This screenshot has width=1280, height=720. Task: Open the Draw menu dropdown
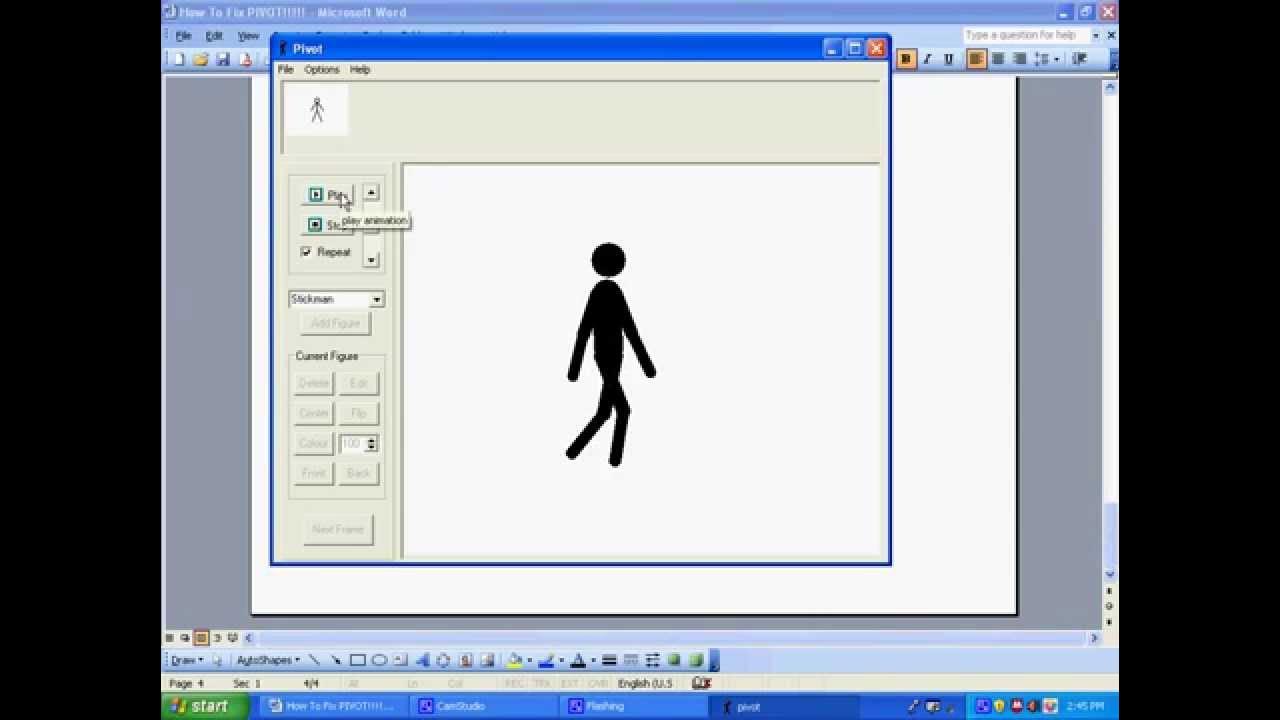click(x=186, y=660)
